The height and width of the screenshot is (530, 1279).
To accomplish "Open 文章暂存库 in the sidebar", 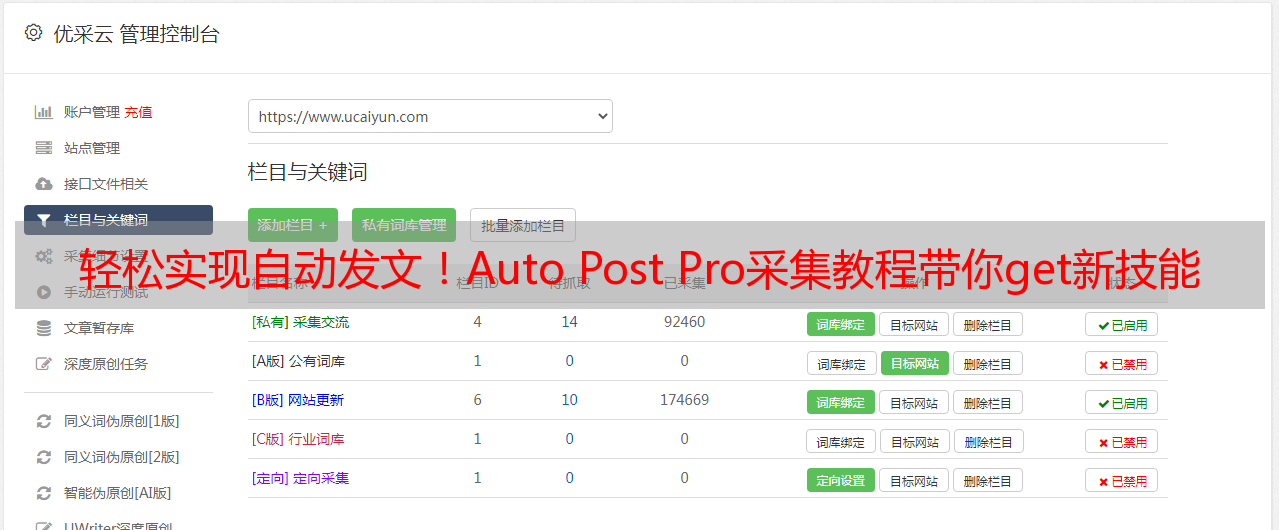I will (x=99, y=328).
